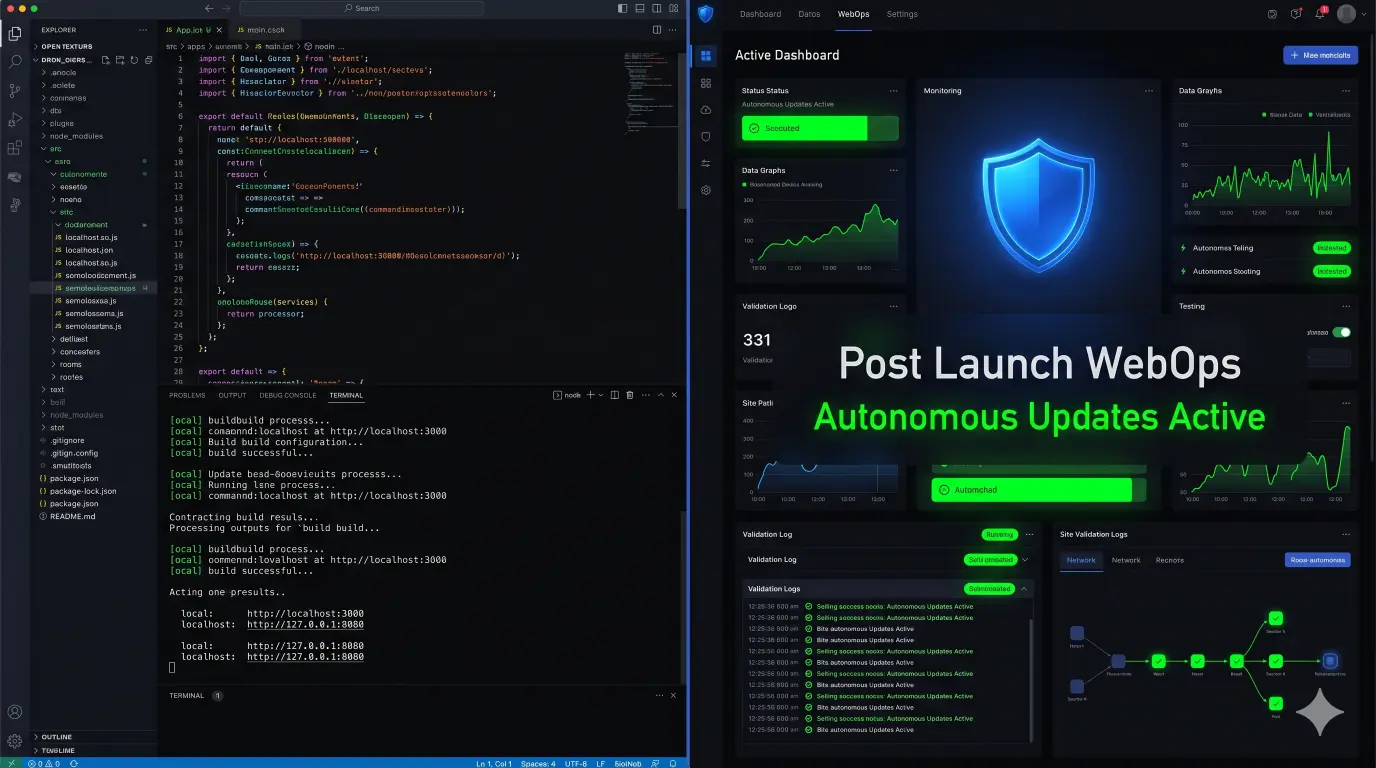Click the grid icon in the dashboard sidebar
The height and width of the screenshot is (768, 1376).
coord(706,83)
